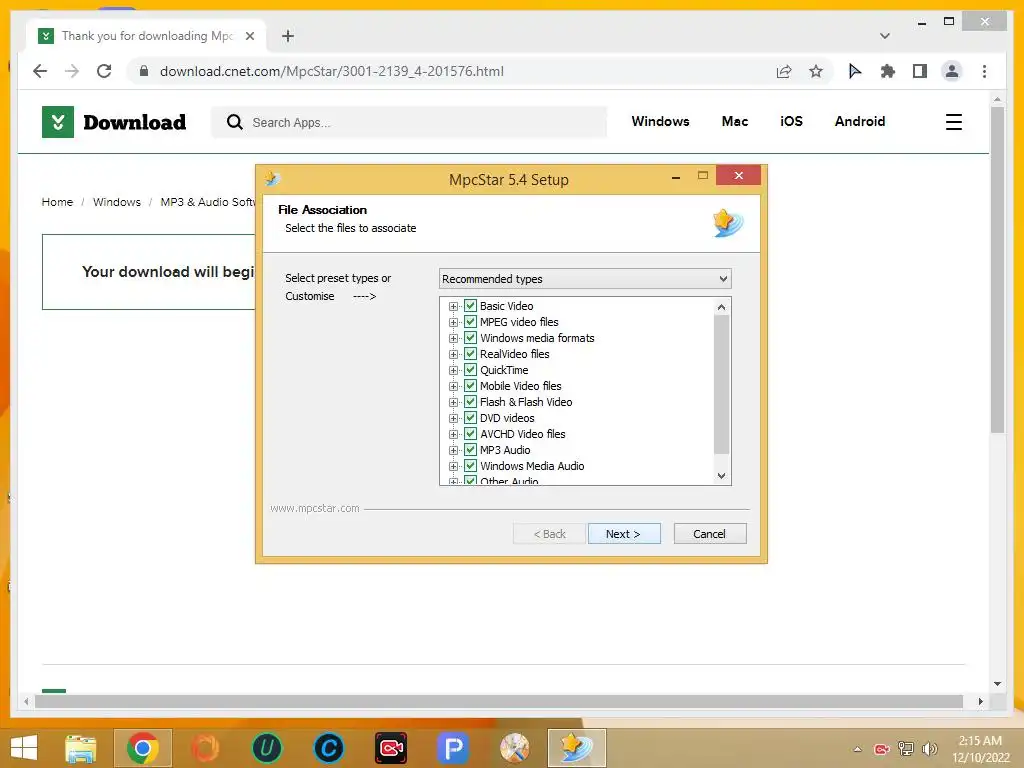Show hidden tray icons arrow
Image resolution: width=1024 pixels, height=768 pixels.
(x=857, y=749)
